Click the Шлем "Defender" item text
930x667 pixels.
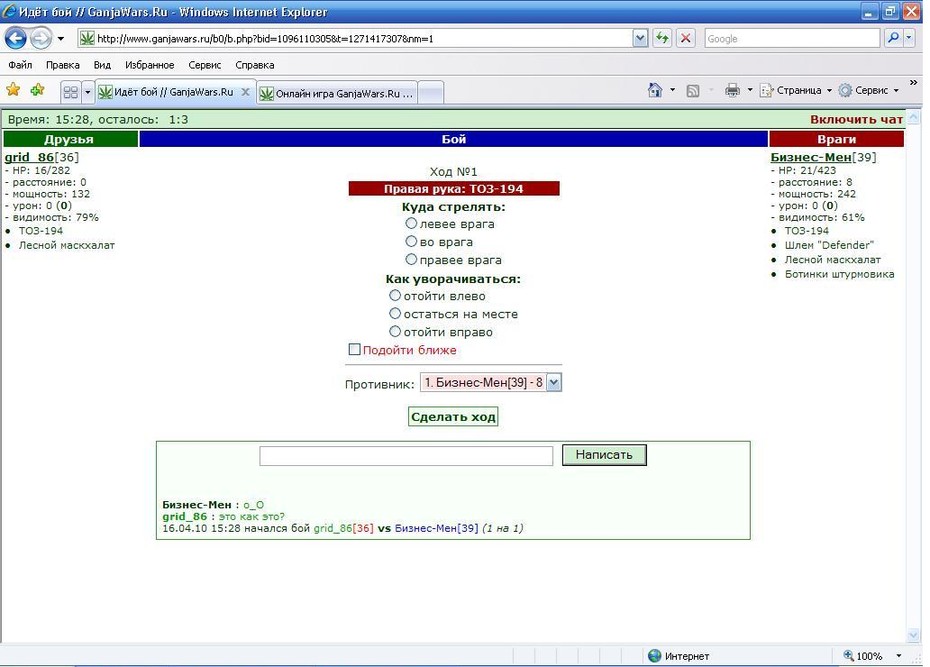(x=829, y=245)
